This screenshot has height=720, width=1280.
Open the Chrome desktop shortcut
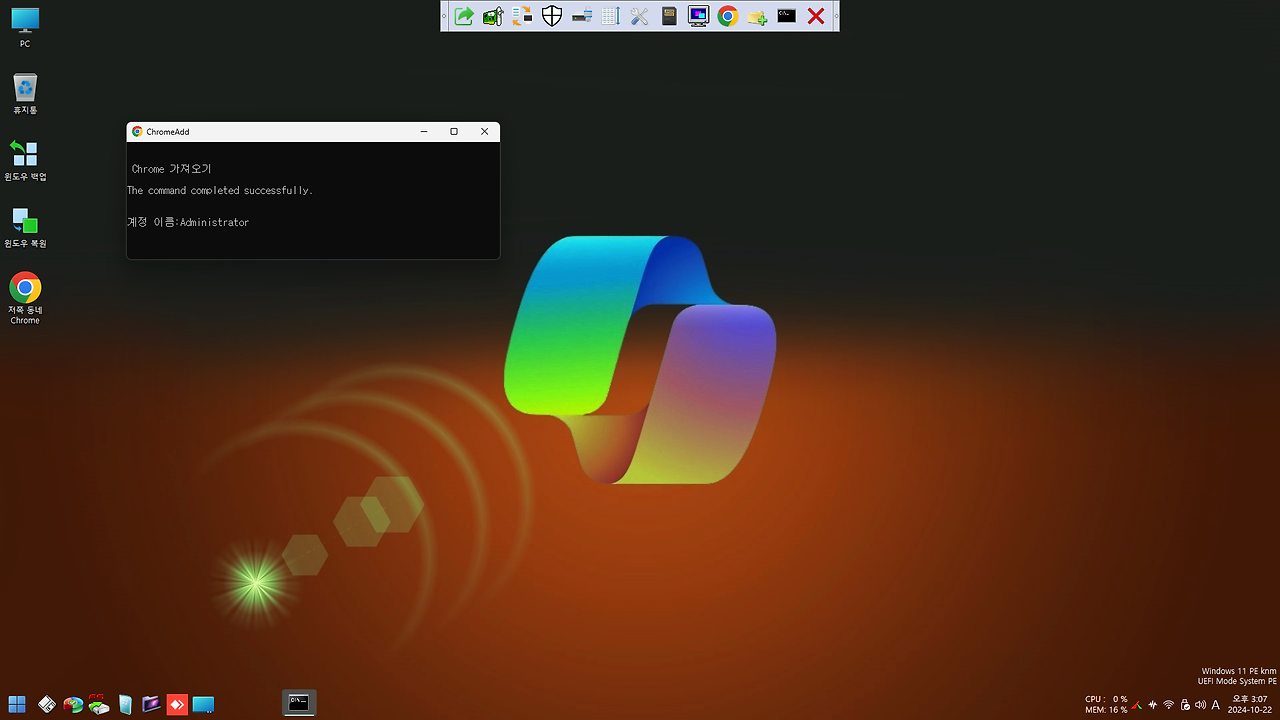(25, 298)
